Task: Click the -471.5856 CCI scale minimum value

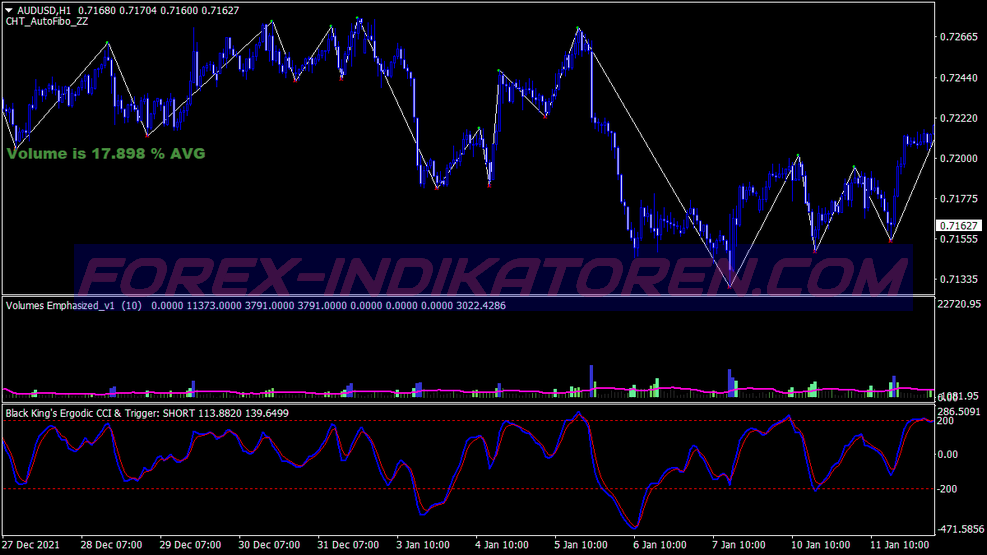Action: point(960,530)
